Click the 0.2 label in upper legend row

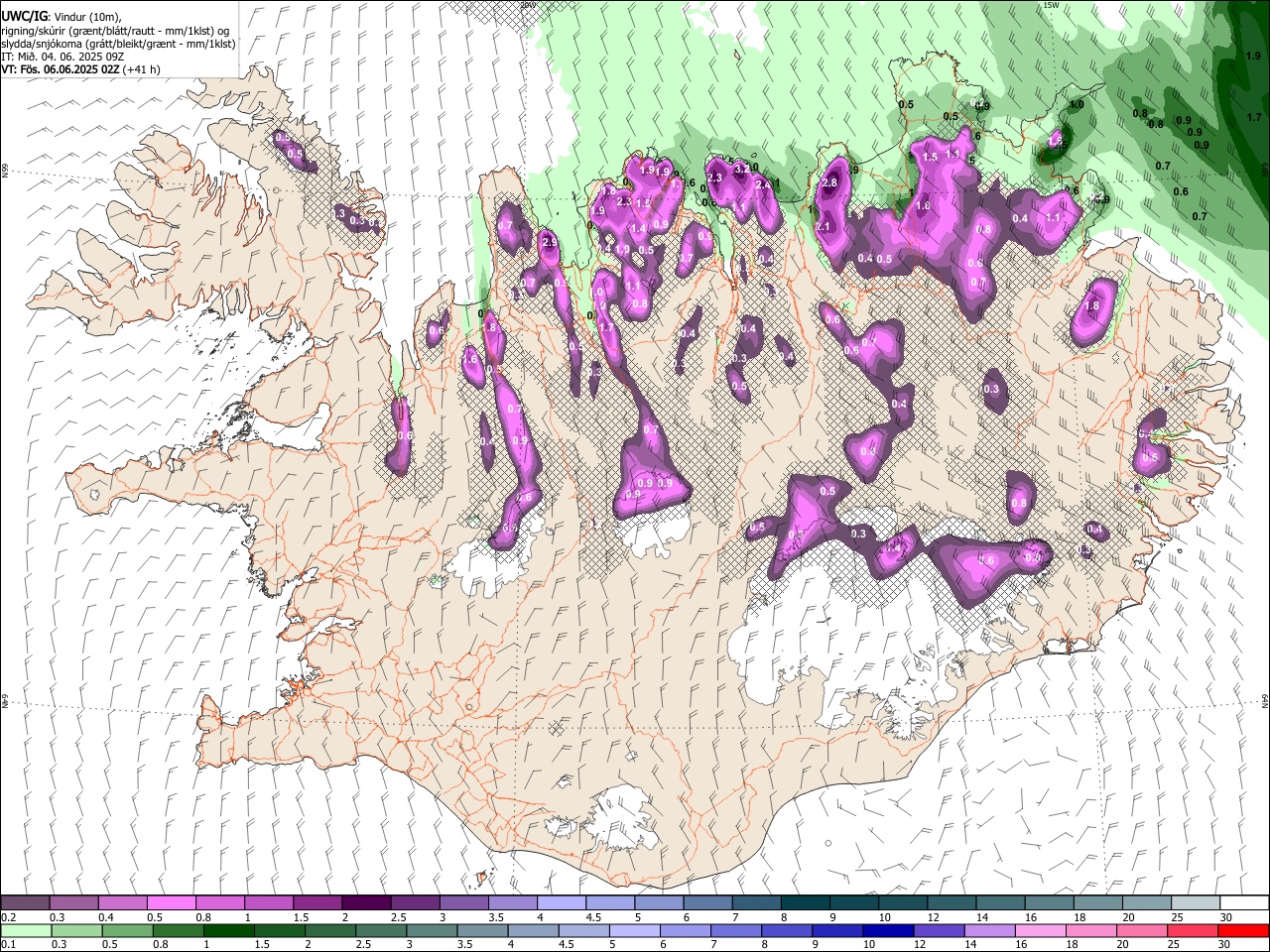[9, 917]
